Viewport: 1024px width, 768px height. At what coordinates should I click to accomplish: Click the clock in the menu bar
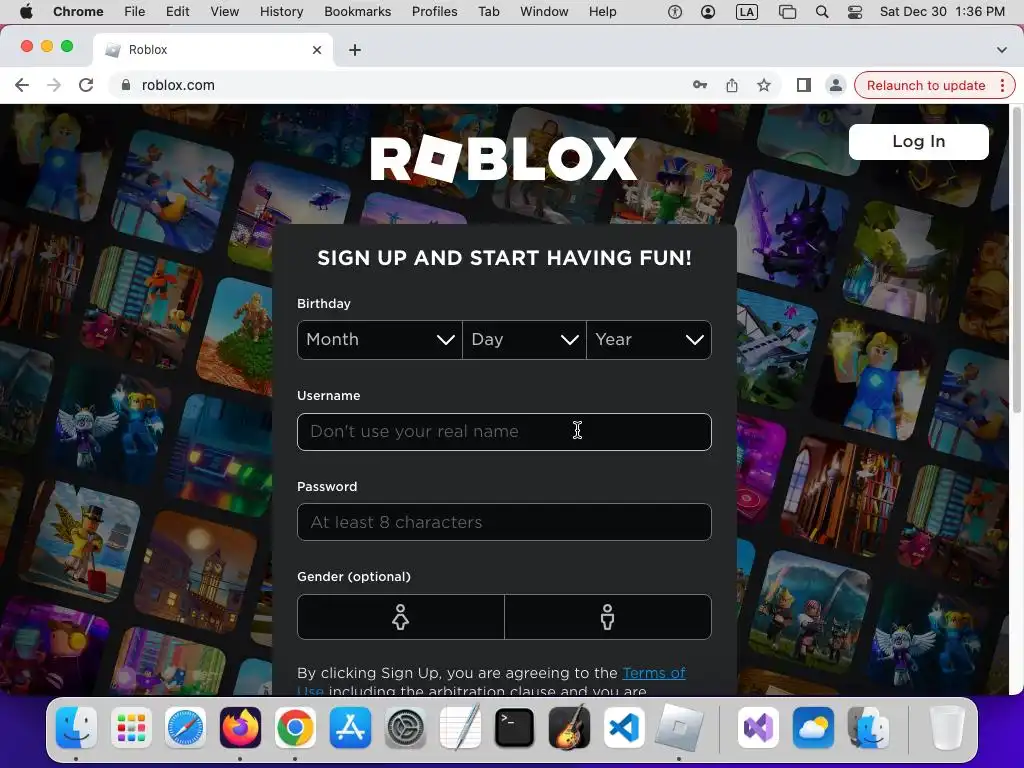(x=942, y=12)
